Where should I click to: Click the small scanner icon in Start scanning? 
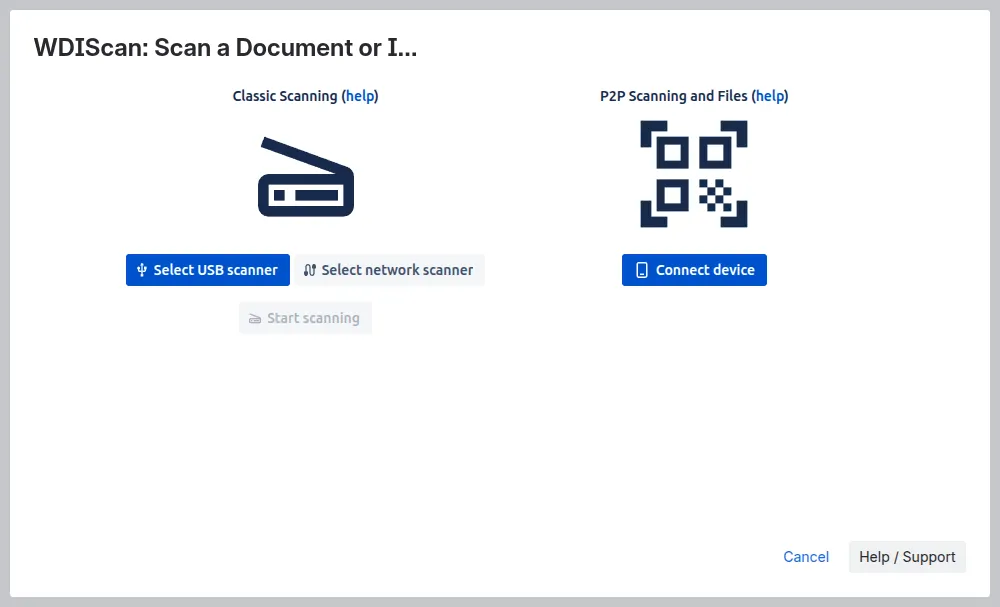coord(255,319)
